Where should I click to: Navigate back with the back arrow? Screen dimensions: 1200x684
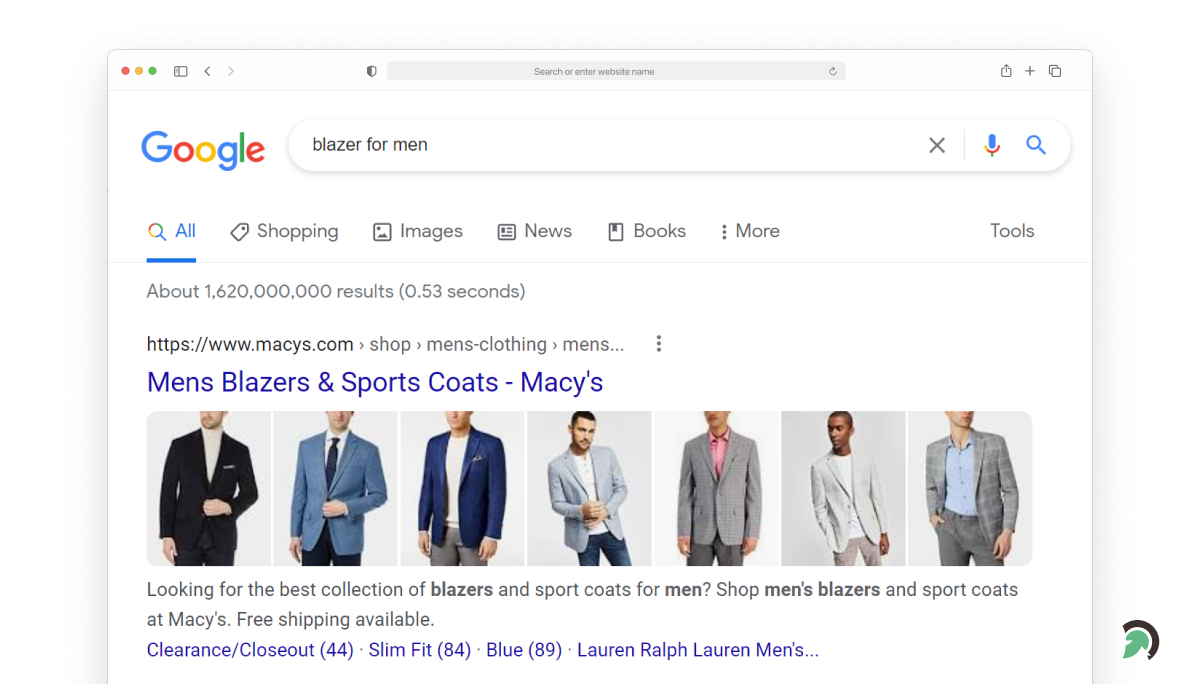click(x=207, y=71)
